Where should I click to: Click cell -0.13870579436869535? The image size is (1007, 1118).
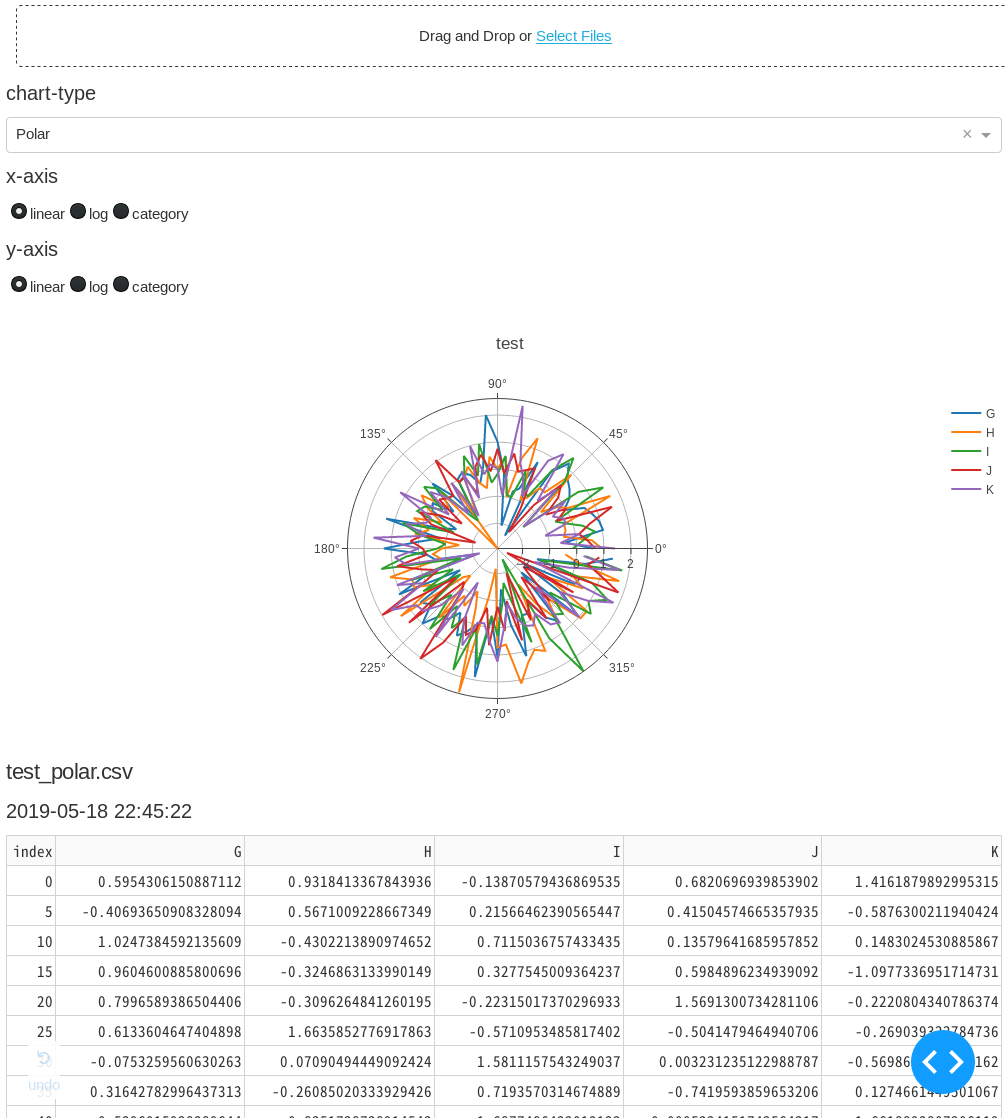(529, 881)
